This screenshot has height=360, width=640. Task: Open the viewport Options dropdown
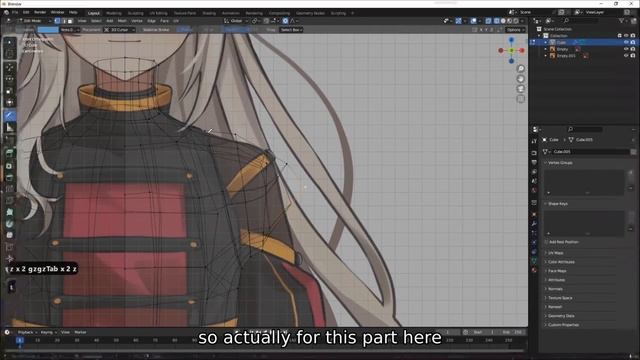(x=515, y=30)
